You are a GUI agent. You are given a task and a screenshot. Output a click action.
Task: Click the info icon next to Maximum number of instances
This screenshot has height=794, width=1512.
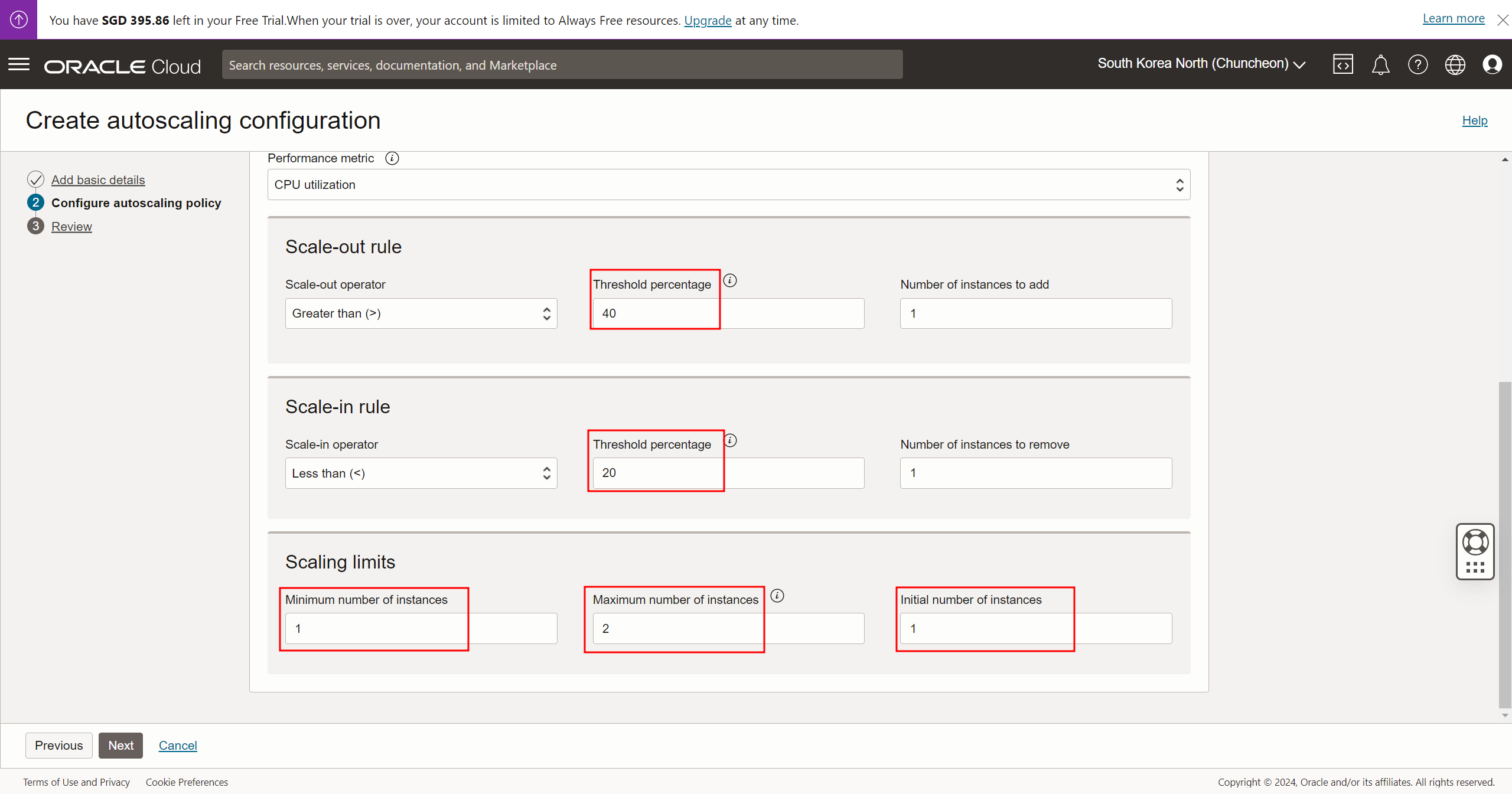tap(777, 596)
